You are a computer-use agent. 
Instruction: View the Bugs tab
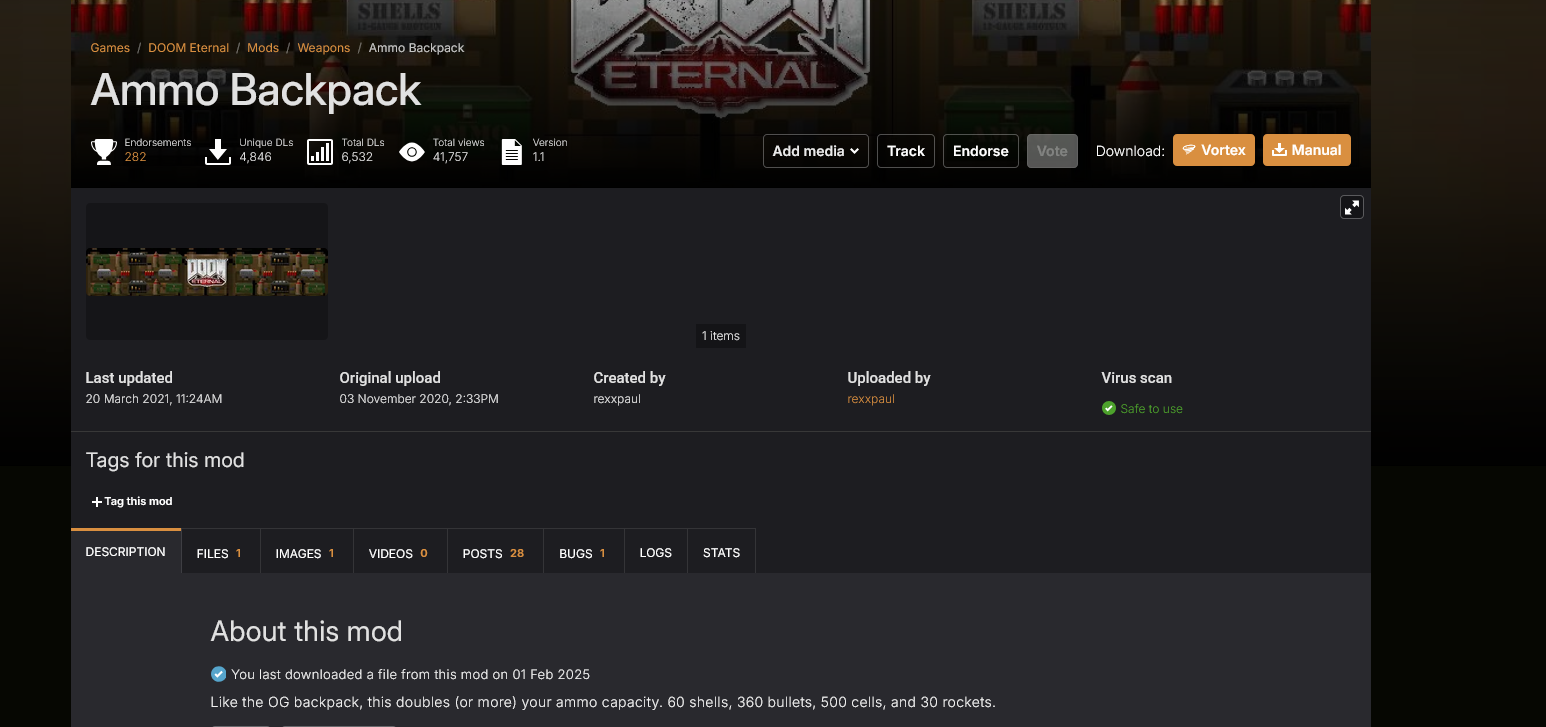click(x=584, y=552)
